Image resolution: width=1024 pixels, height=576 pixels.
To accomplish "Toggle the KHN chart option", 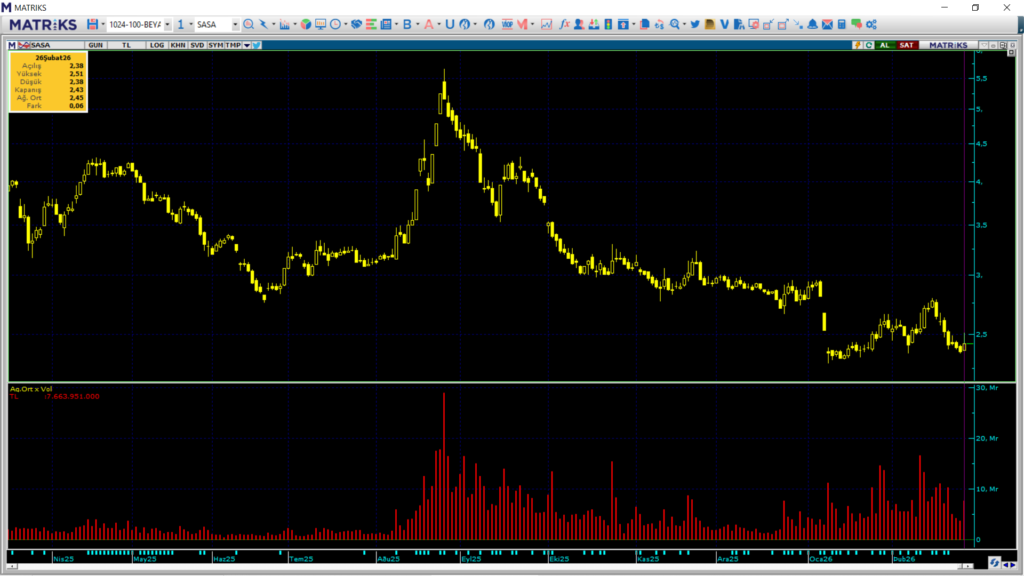I will pyautogui.click(x=177, y=45).
